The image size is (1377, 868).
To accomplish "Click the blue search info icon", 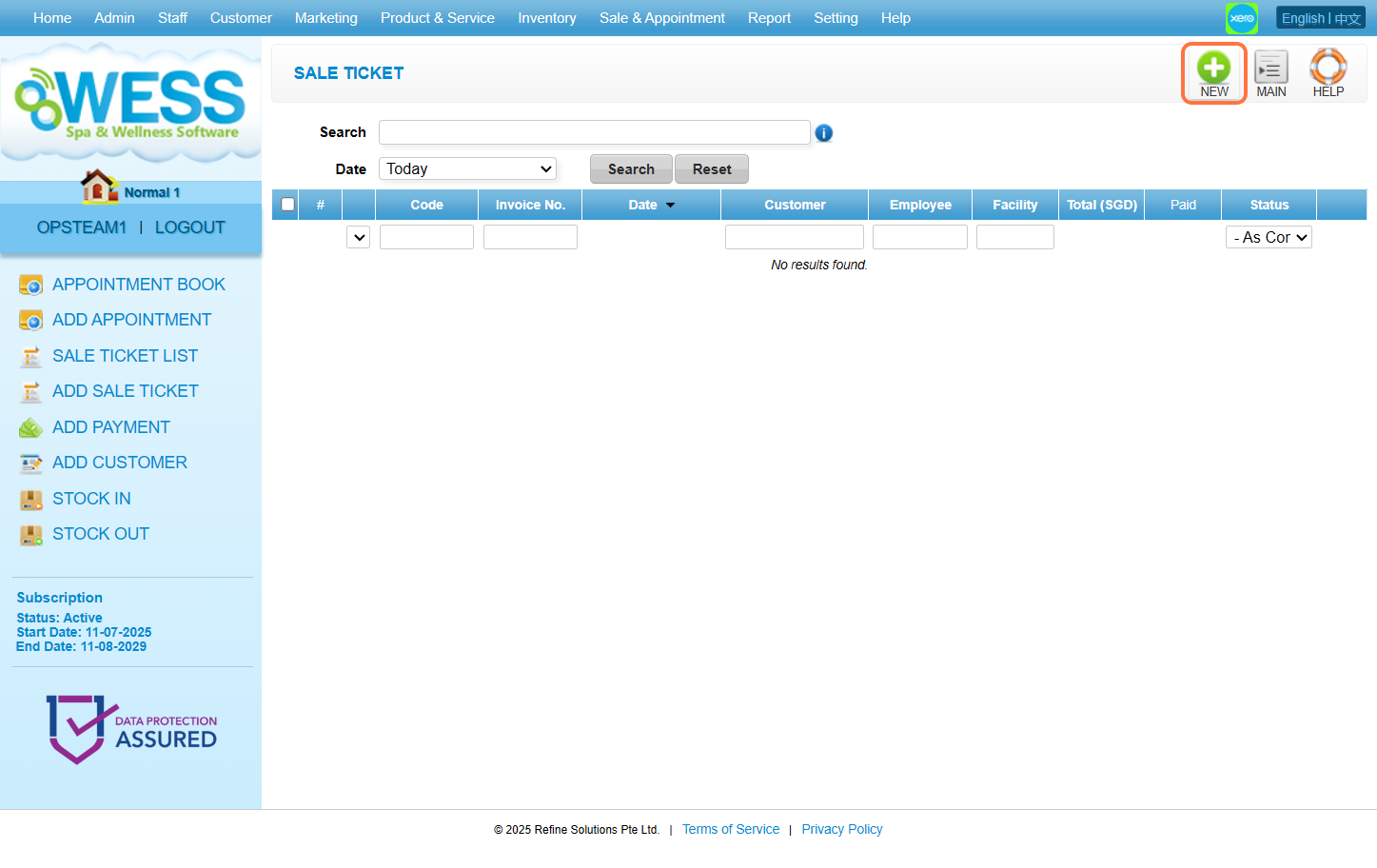I will coord(824,133).
